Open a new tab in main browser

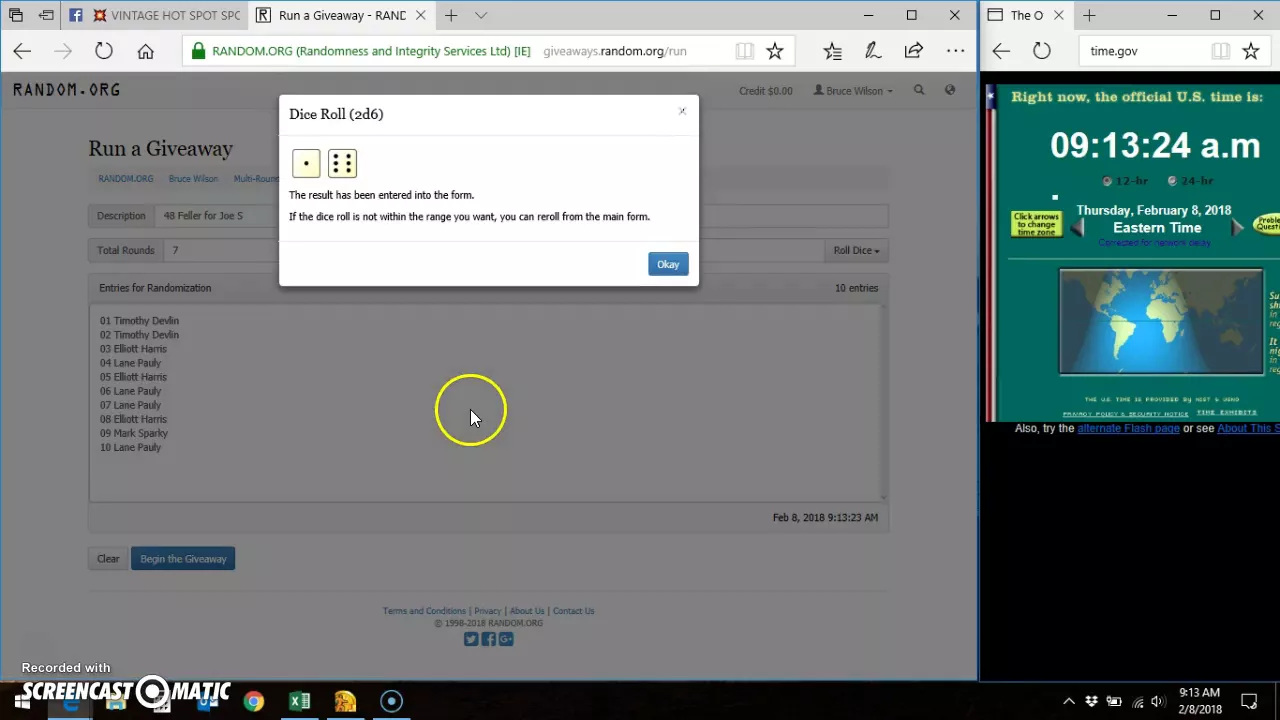451,15
